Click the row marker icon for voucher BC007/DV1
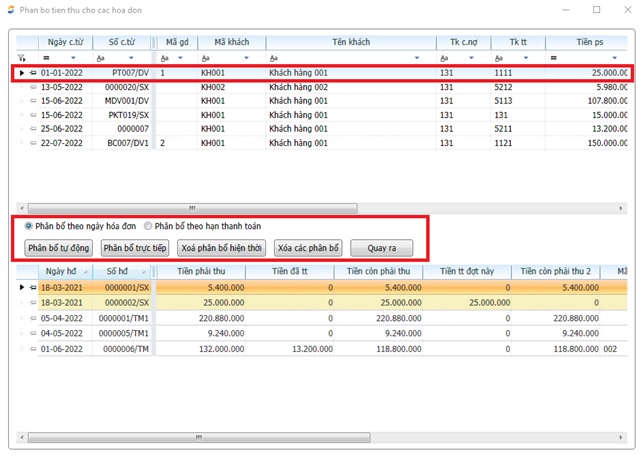Image resolution: width=643 pixels, height=457 pixels. (x=32, y=143)
